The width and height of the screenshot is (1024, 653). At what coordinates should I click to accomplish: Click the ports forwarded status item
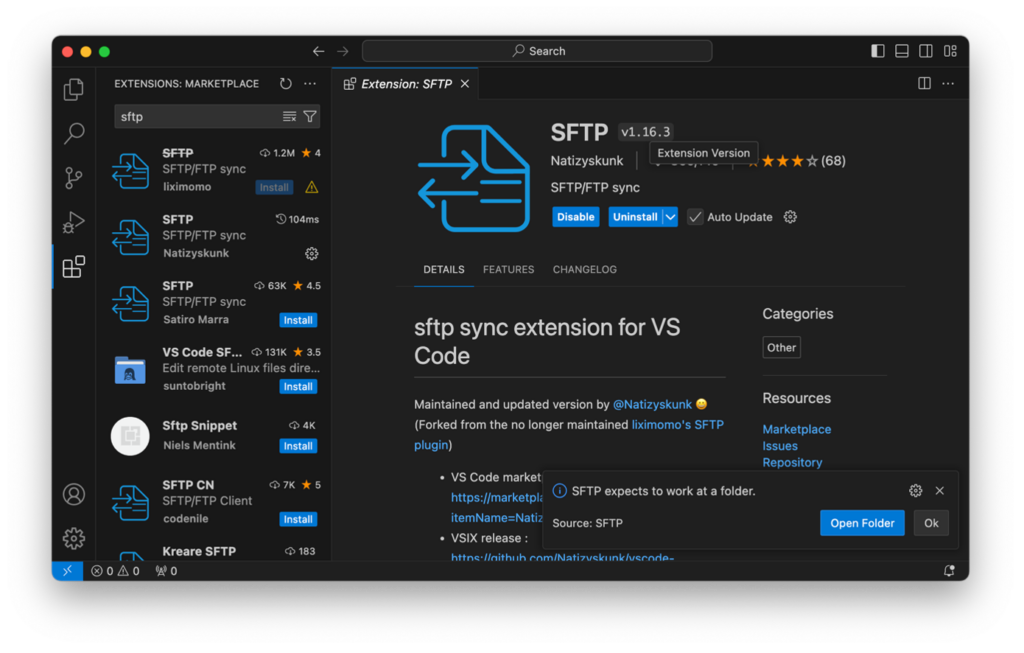(x=167, y=571)
